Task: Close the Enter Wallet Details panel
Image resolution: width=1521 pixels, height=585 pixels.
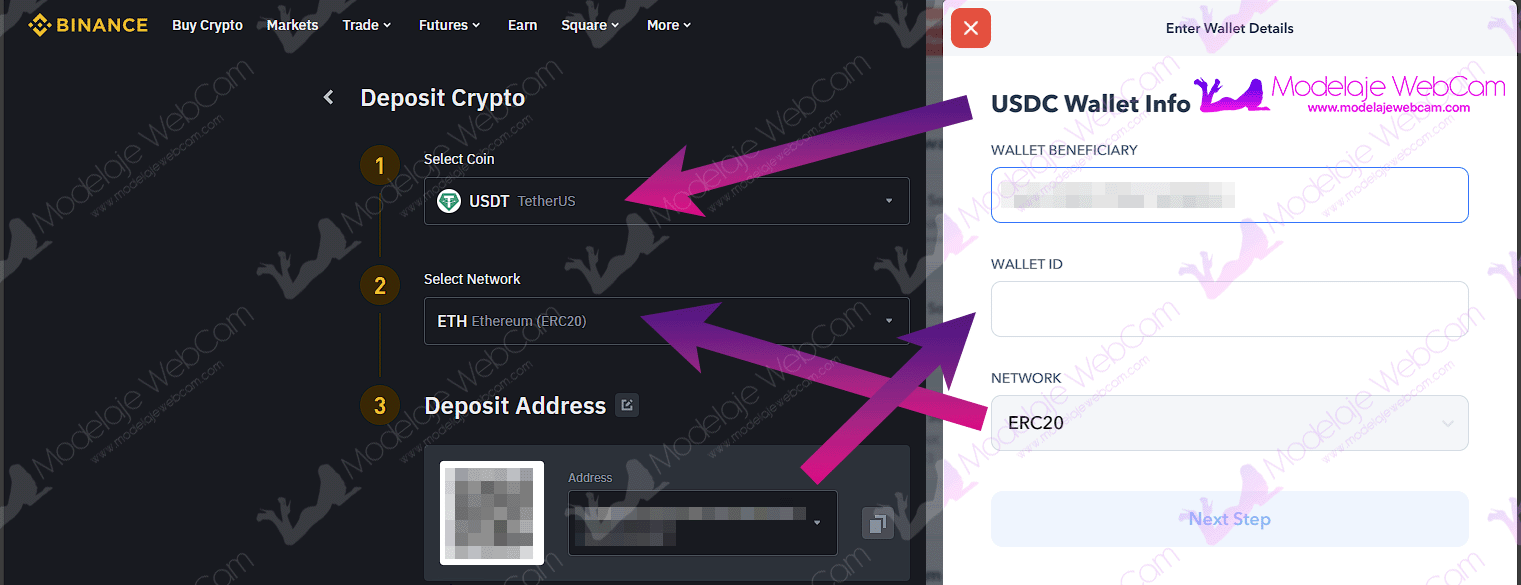Action: [x=970, y=28]
